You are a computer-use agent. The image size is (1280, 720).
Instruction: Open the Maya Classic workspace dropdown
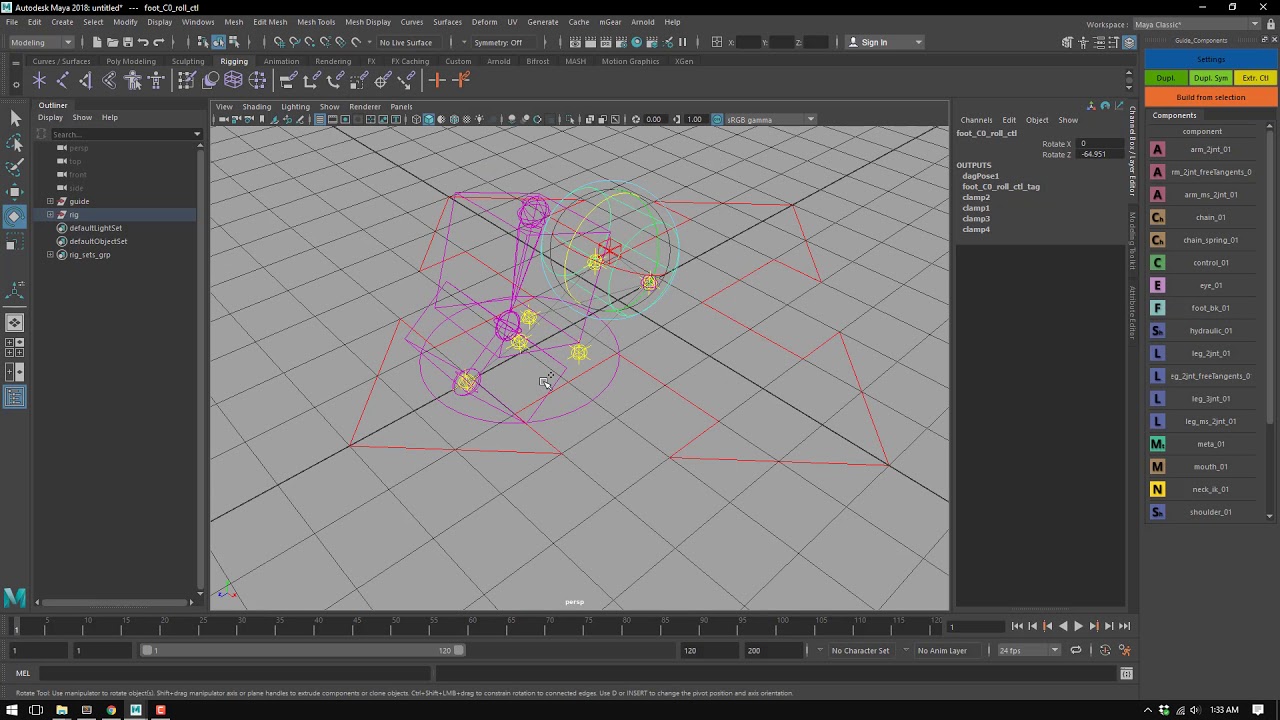[x=1197, y=24]
